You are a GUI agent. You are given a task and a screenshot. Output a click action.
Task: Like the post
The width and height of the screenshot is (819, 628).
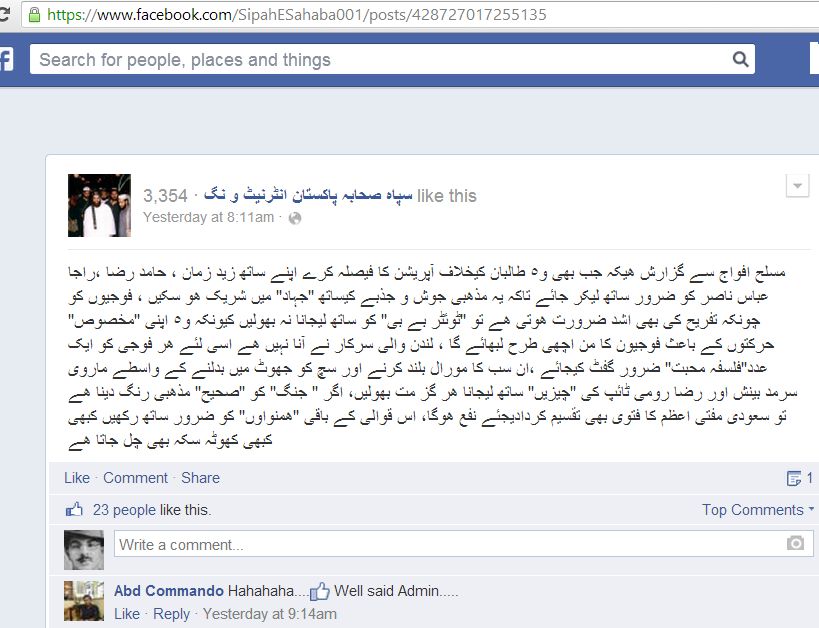pos(77,478)
